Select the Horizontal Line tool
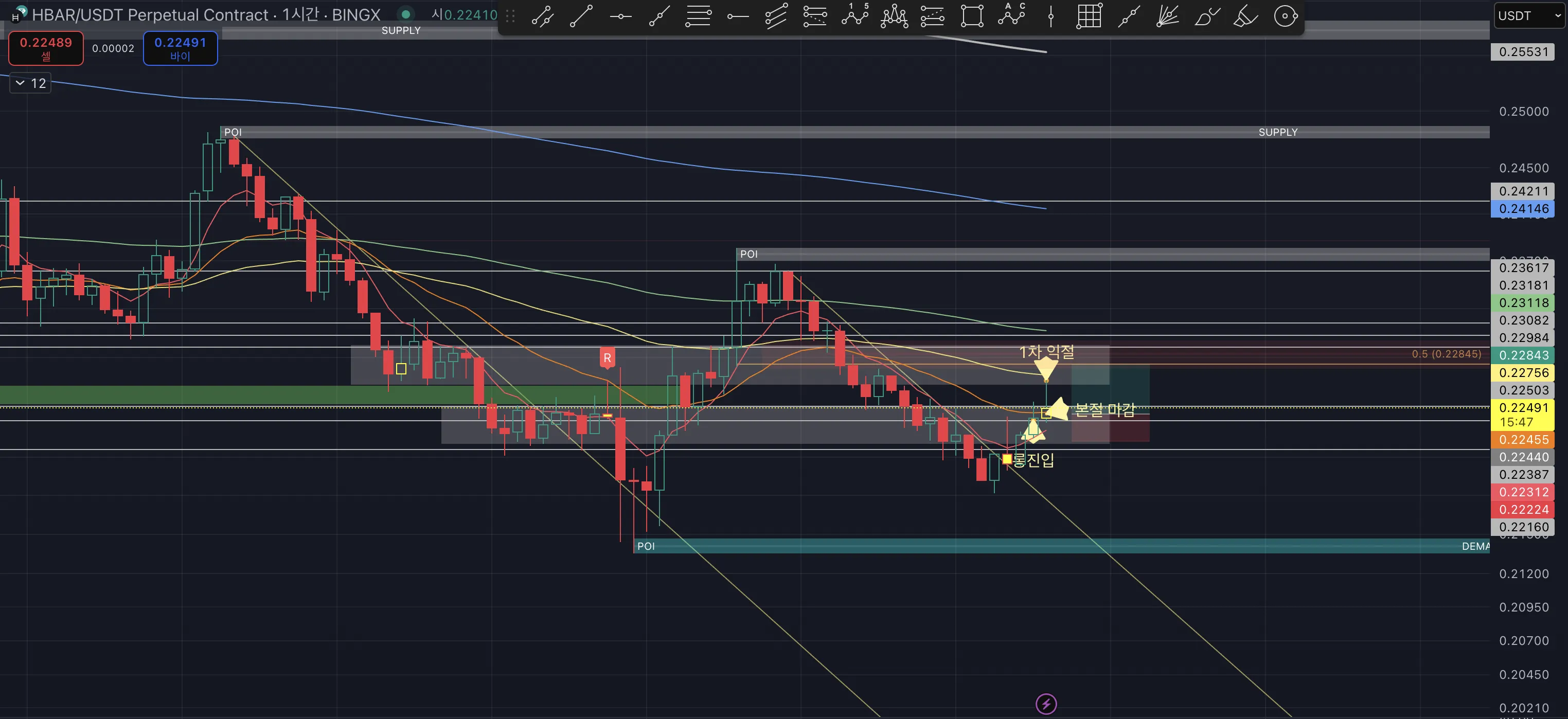Image resolution: width=1568 pixels, height=719 pixels. (x=620, y=16)
